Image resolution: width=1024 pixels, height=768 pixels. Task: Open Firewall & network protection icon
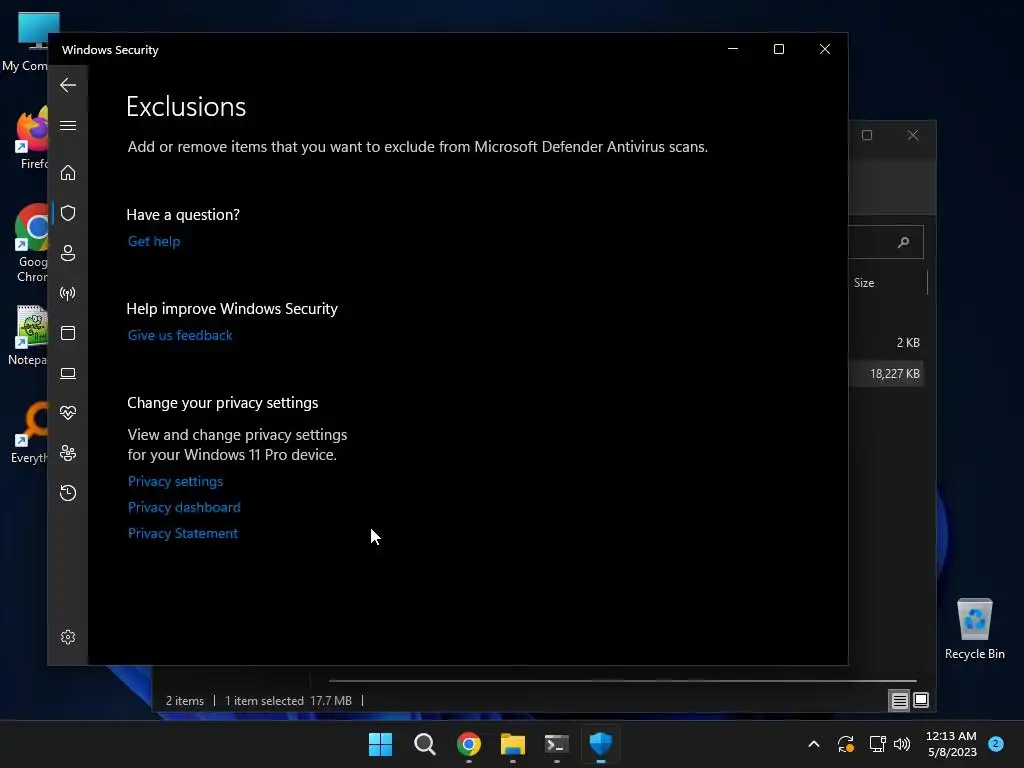[68, 293]
